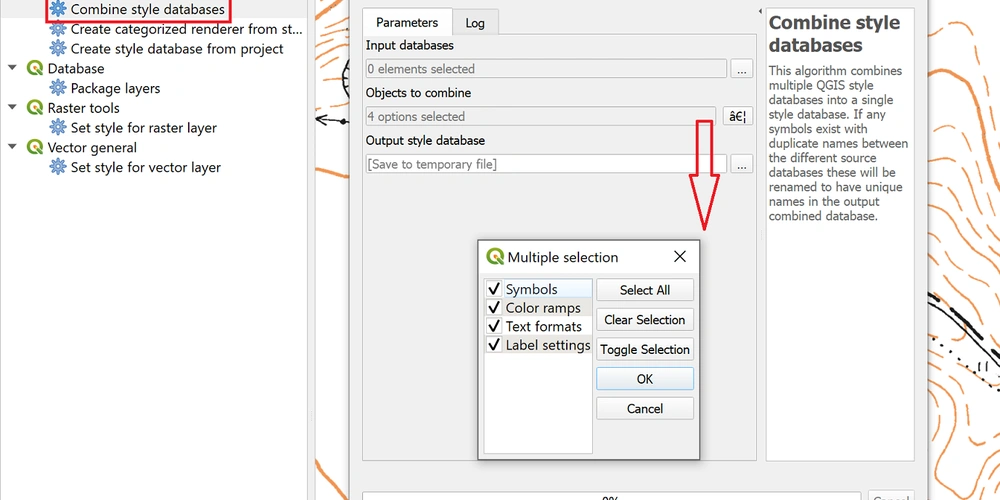
Task: Open Output style database browse button
Action: [x=741, y=165]
